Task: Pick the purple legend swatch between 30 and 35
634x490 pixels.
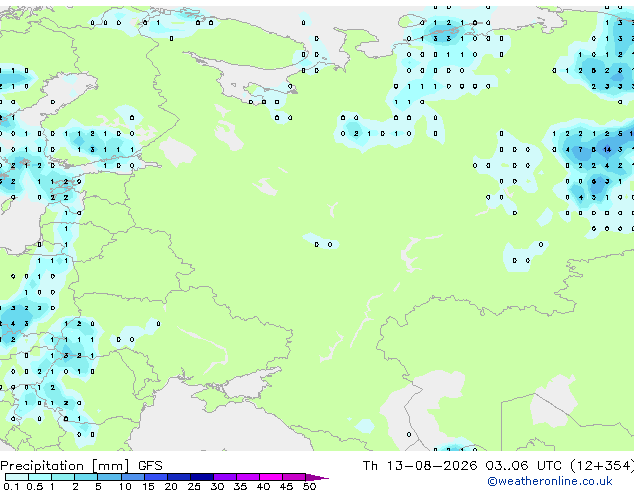Action: pyautogui.click(x=225, y=477)
